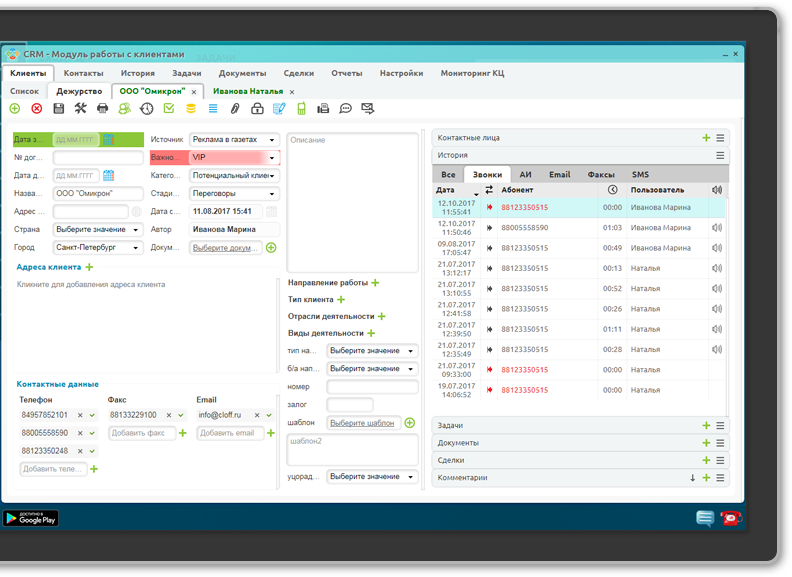Open the уцорад... dropdown
This screenshot has height=577, width=792.
point(372,476)
